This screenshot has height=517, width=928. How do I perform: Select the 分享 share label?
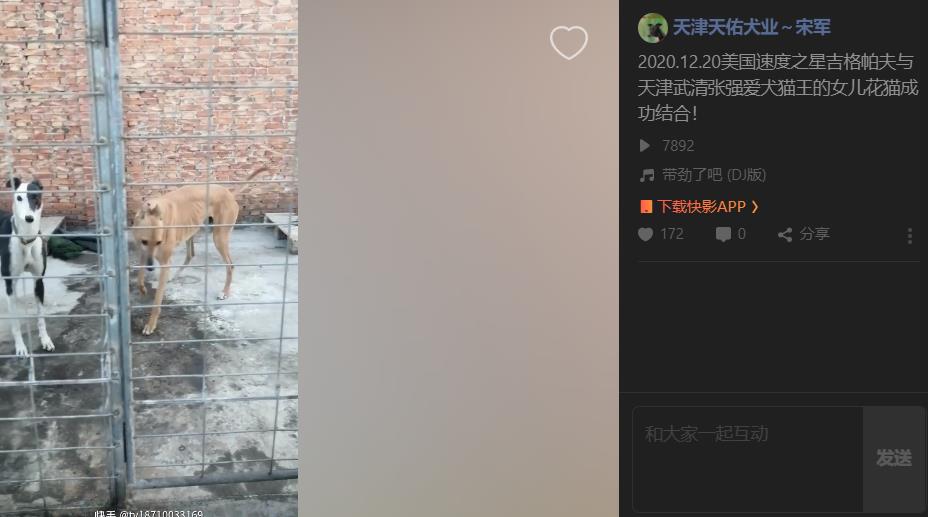[814, 234]
